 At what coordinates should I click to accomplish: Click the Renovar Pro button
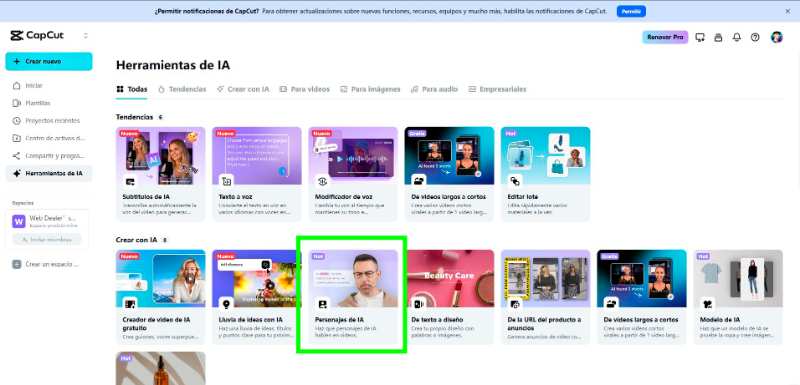pos(665,37)
